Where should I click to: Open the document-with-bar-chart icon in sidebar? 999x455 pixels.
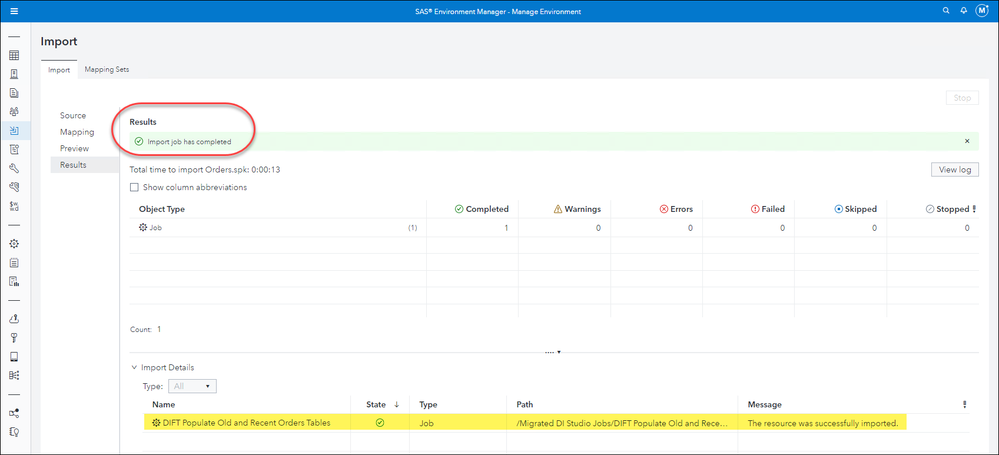click(x=14, y=281)
